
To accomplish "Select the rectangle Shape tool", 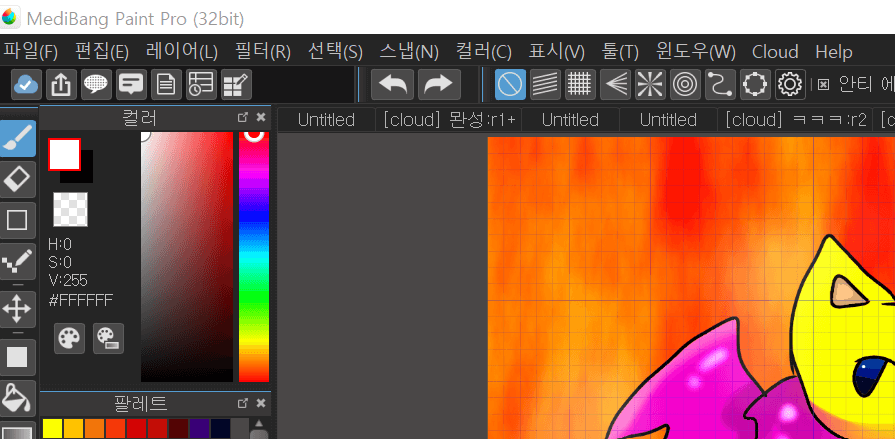I will pyautogui.click(x=17, y=220).
